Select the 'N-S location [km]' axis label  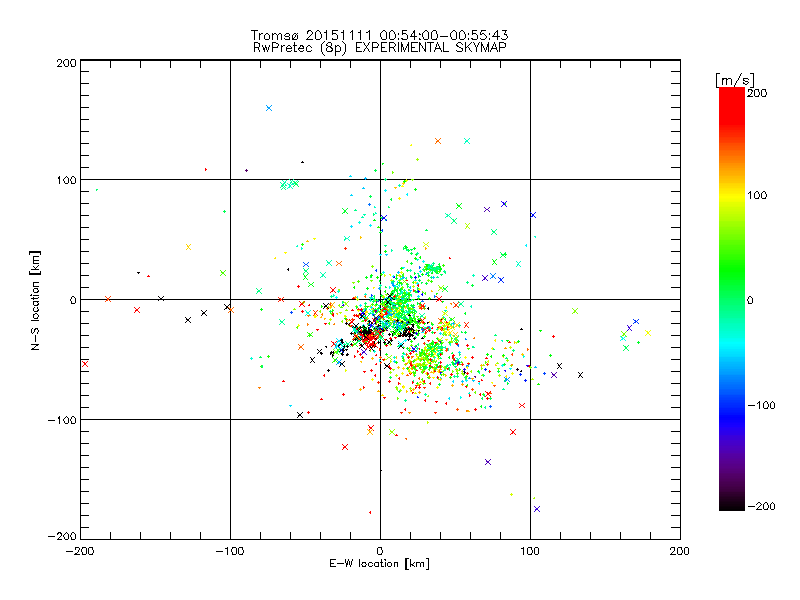click(35, 300)
